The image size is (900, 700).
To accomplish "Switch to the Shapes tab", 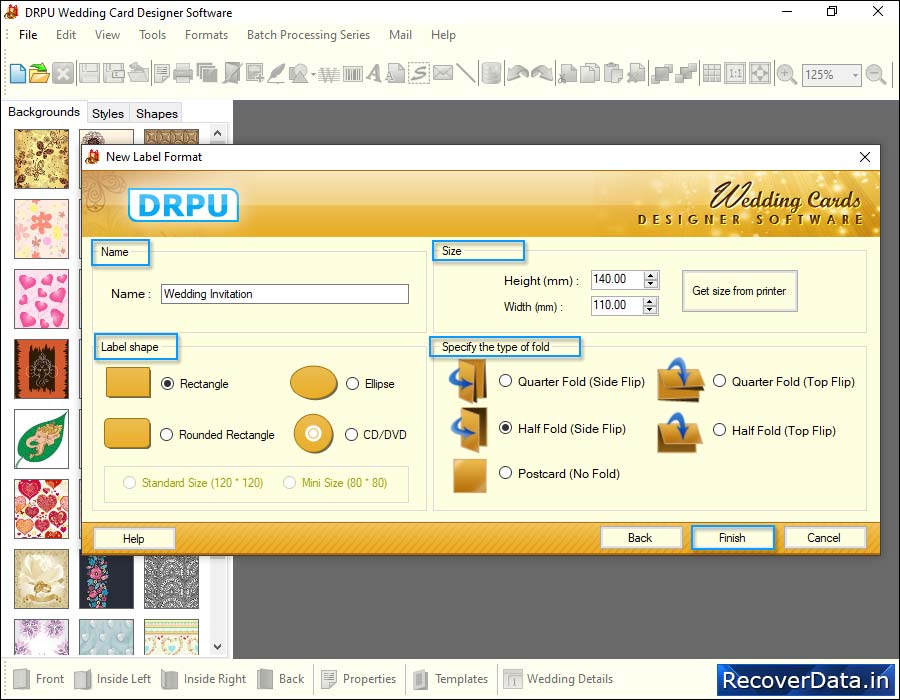I will 157,114.
